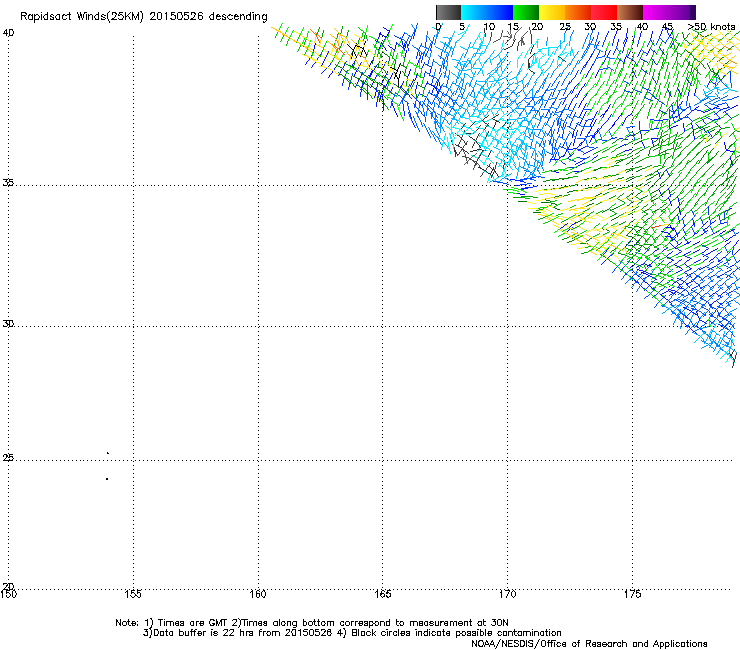Click the legend scale label '45'
The width and height of the screenshot is (740, 650).
(x=667, y=27)
